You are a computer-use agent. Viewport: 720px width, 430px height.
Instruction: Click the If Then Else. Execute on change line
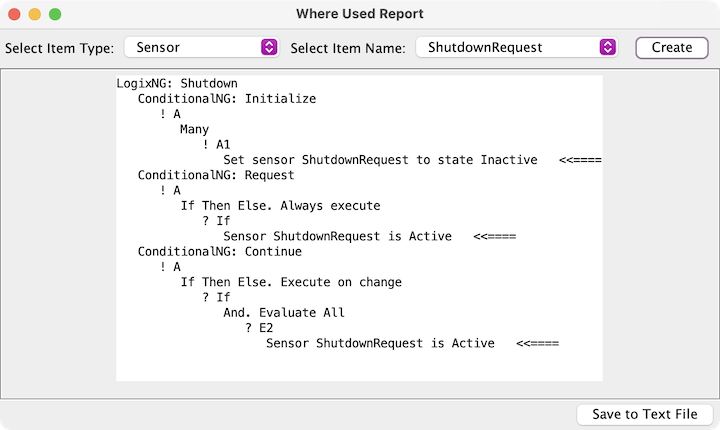(290, 282)
